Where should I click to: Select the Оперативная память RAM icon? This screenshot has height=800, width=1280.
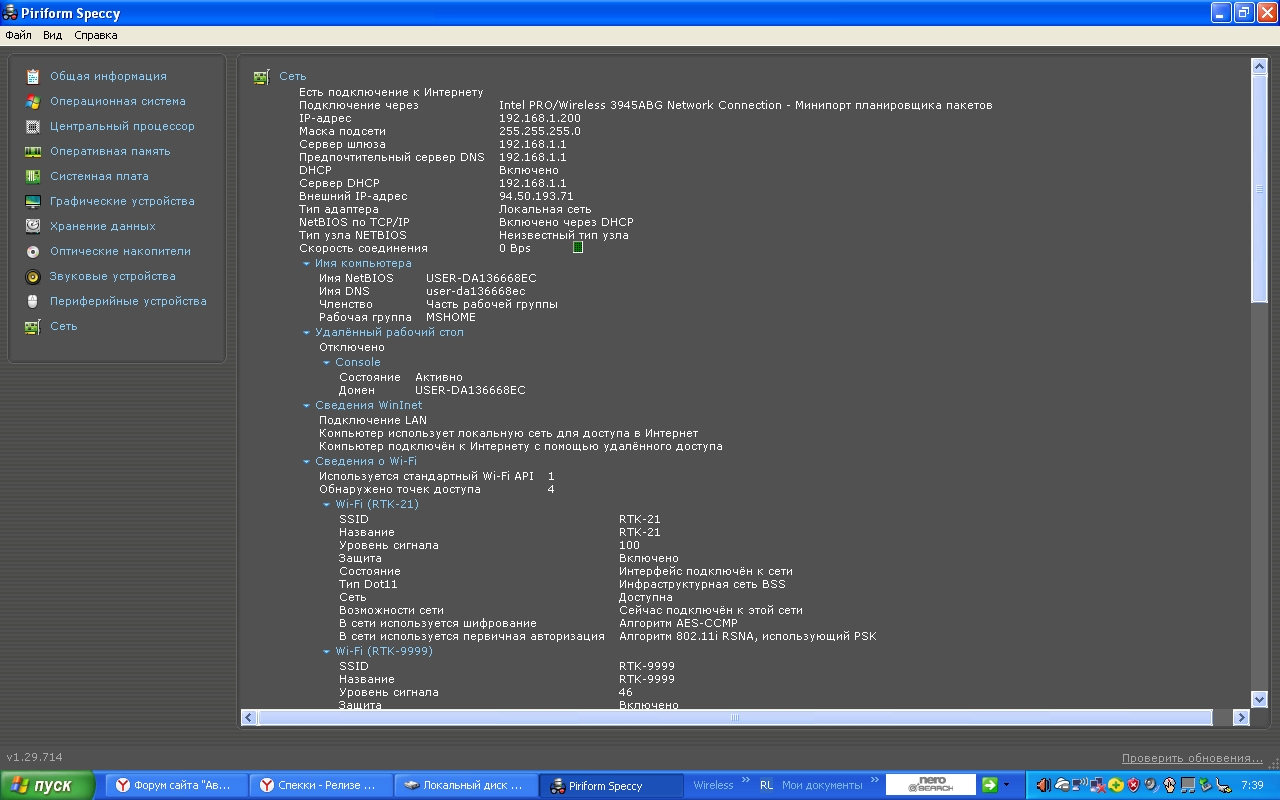click(x=33, y=151)
